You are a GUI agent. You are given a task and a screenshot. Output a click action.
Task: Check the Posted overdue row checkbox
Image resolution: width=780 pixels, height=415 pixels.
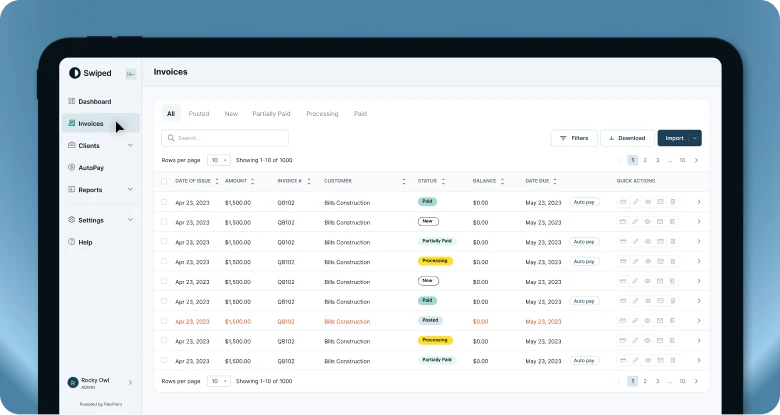tap(164, 321)
